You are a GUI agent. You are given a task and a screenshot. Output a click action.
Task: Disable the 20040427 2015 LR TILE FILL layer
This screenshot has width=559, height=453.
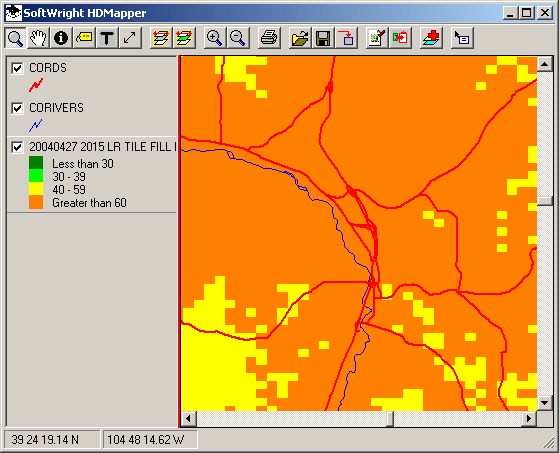[x=17, y=147]
